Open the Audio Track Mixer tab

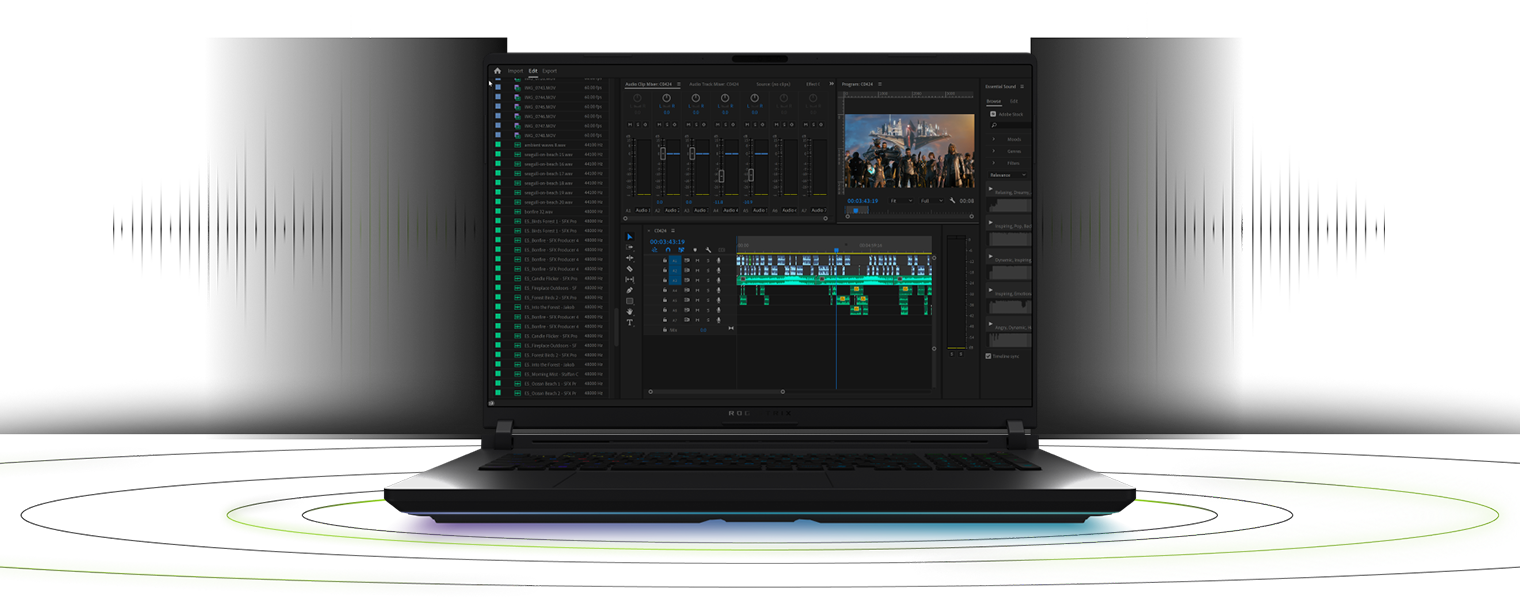[714, 84]
